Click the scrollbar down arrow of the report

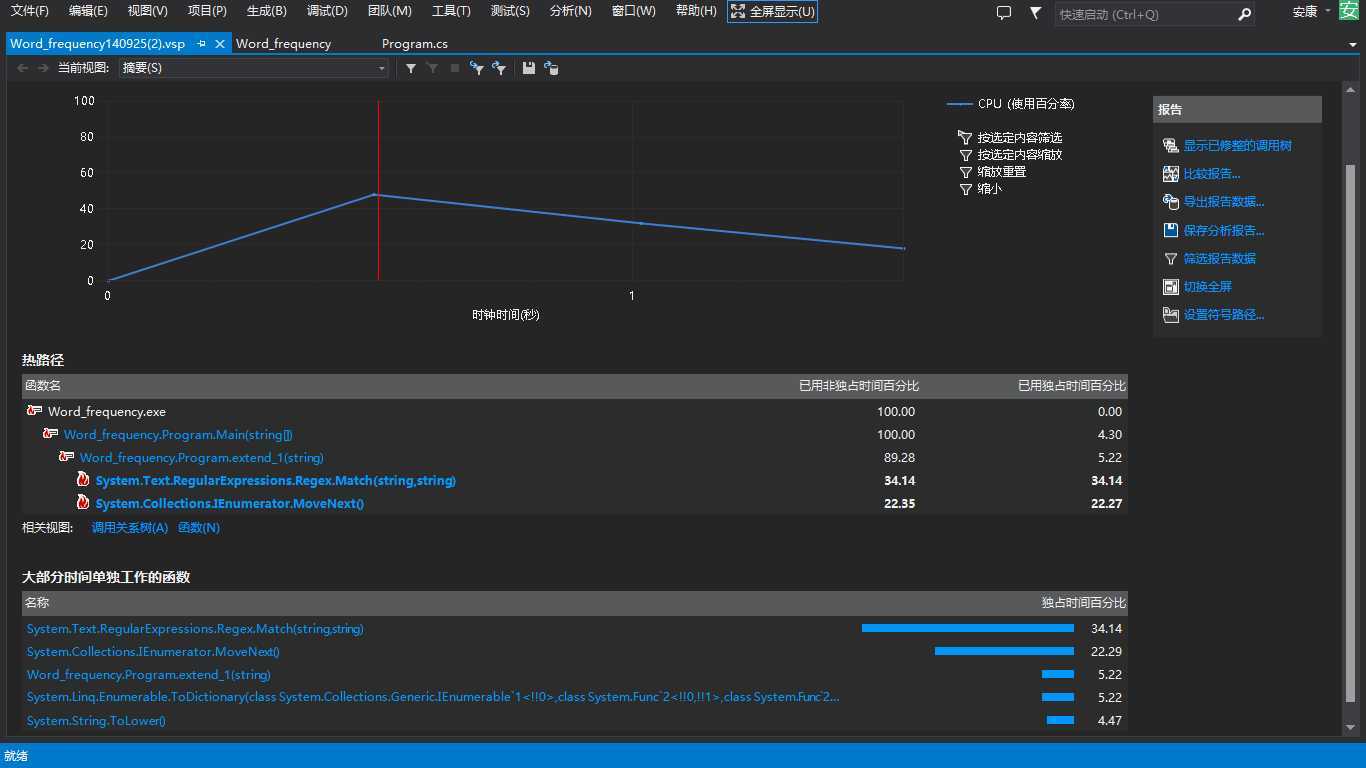pos(1351,726)
